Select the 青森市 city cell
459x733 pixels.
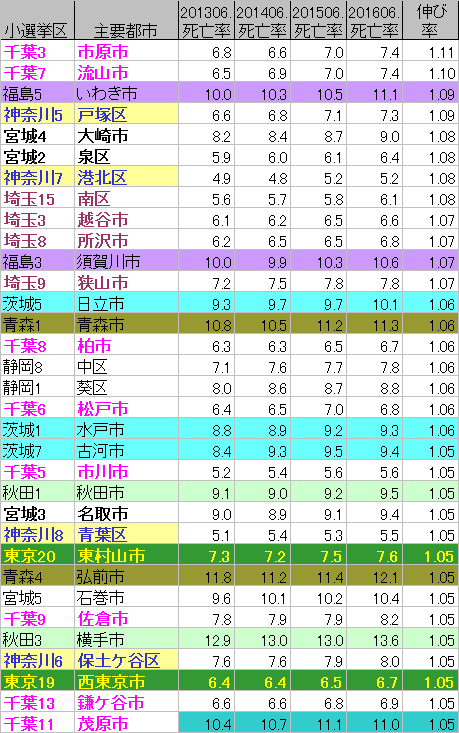coord(126,324)
